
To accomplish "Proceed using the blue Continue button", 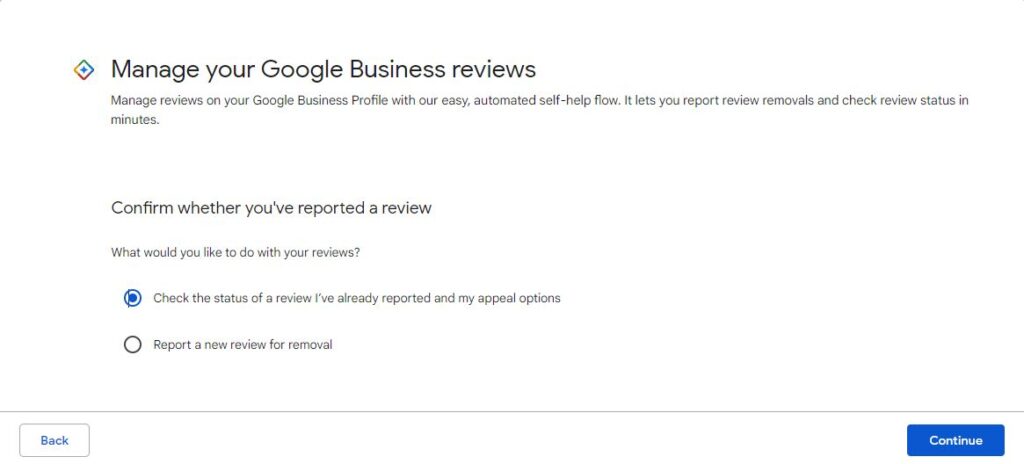I will tap(955, 440).
